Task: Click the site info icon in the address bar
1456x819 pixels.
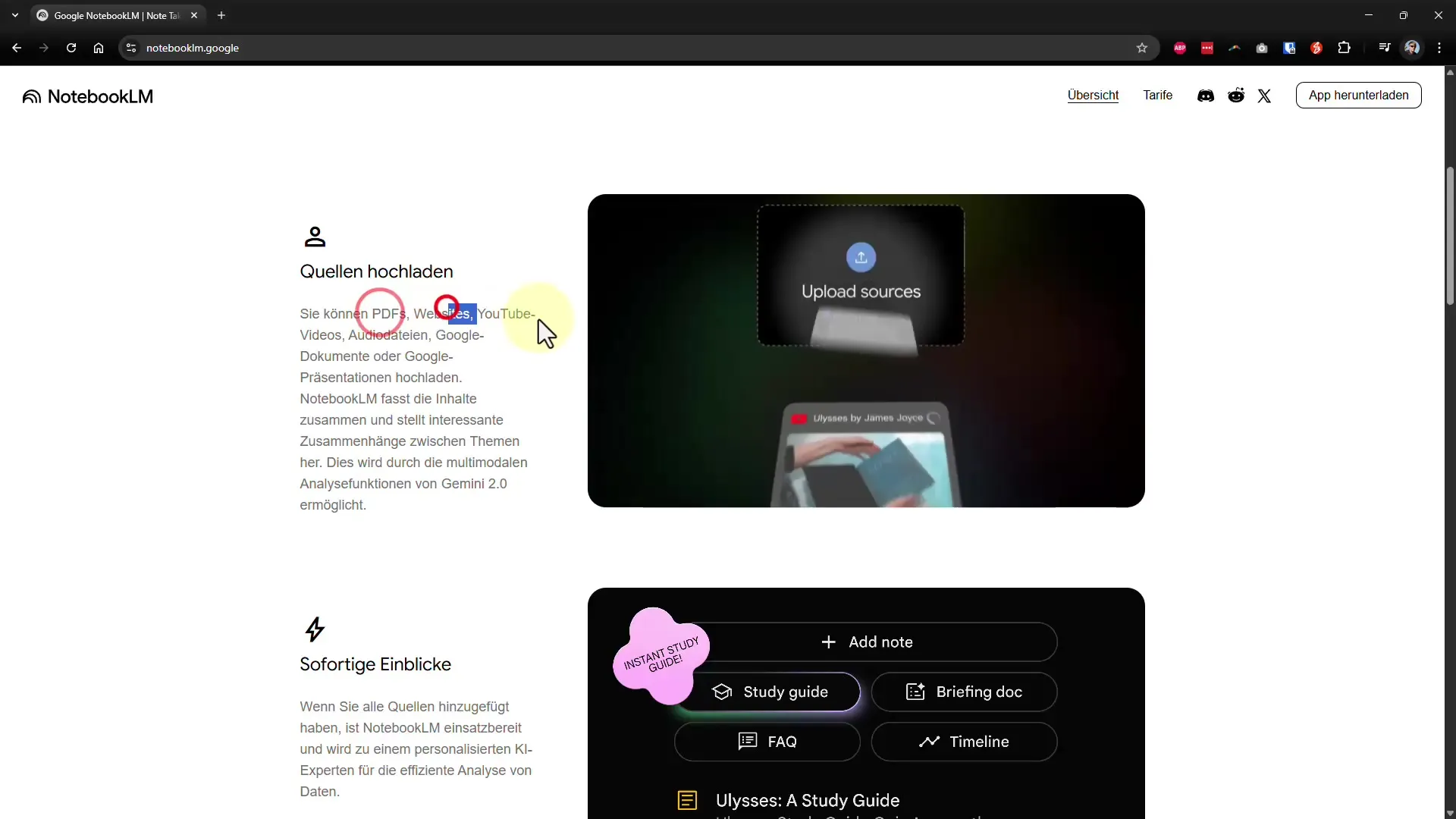Action: point(131,48)
